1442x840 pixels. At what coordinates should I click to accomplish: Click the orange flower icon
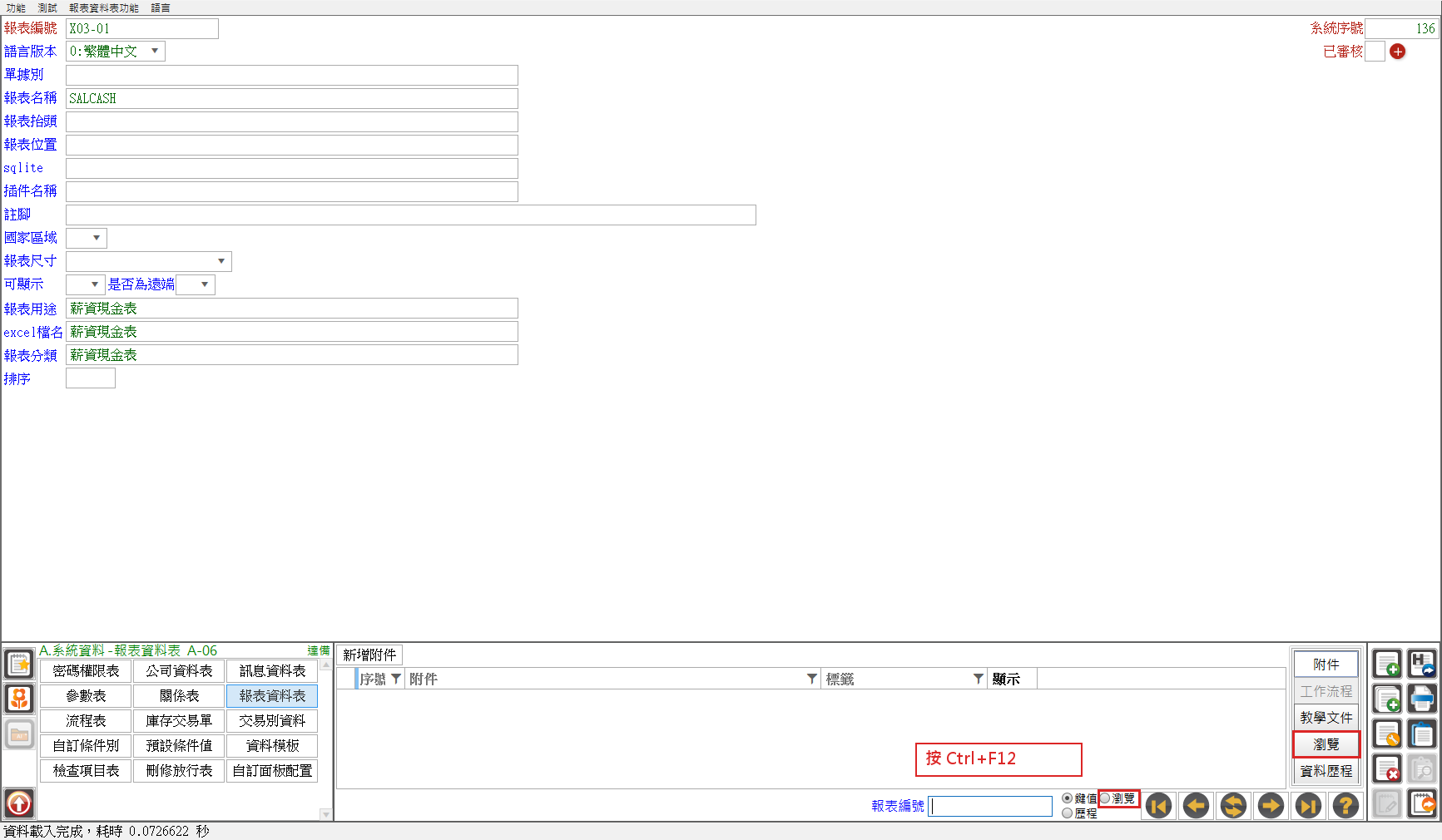(19, 699)
